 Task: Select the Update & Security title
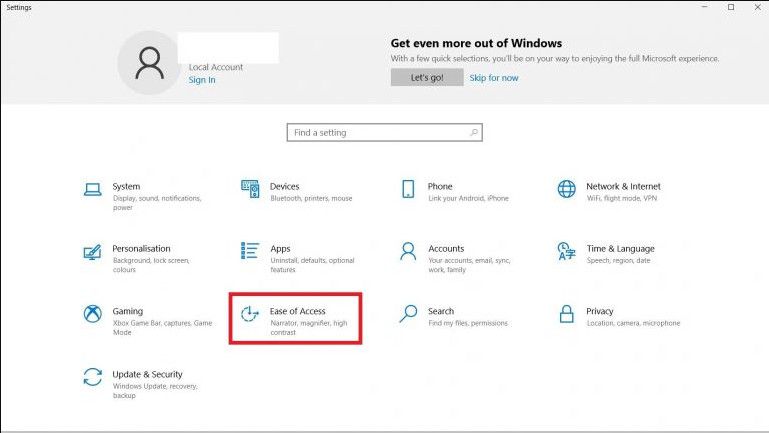147,374
